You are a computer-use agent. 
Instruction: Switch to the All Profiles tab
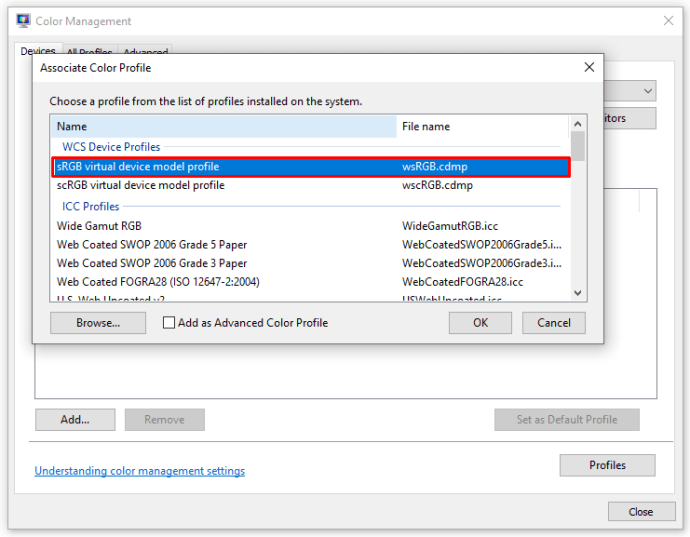point(89,52)
